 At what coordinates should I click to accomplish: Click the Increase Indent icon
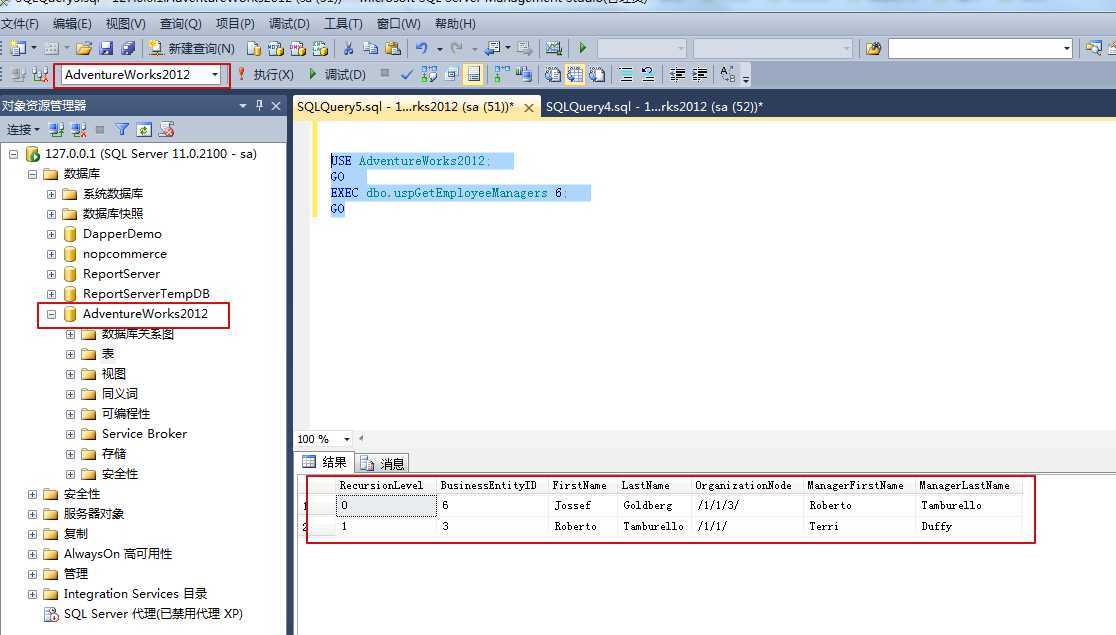[700, 74]
